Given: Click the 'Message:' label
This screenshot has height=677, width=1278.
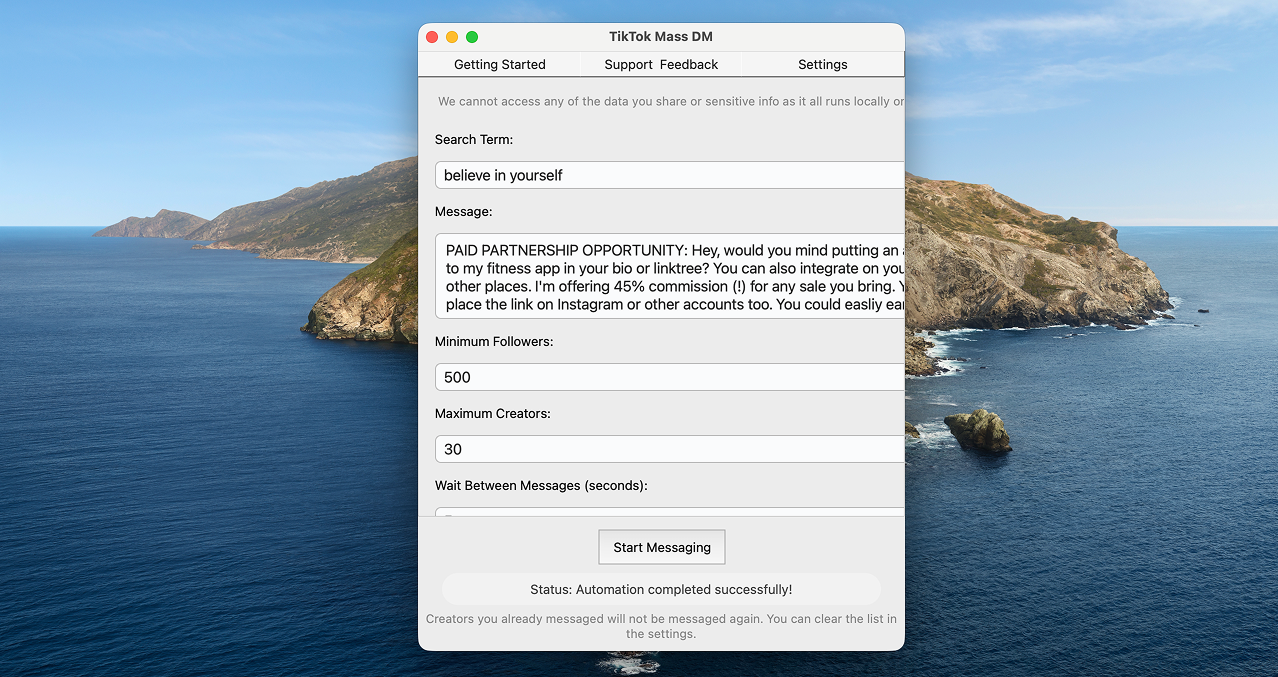Looking at the screenshot, I should click(x=464, y=211).
